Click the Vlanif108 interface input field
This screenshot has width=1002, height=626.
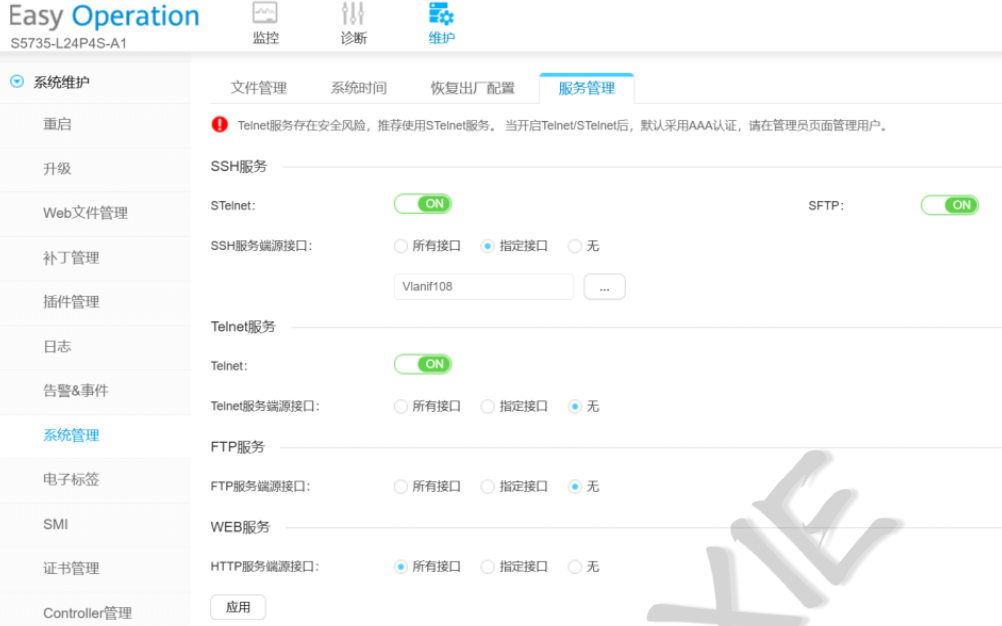coord(483,287)
